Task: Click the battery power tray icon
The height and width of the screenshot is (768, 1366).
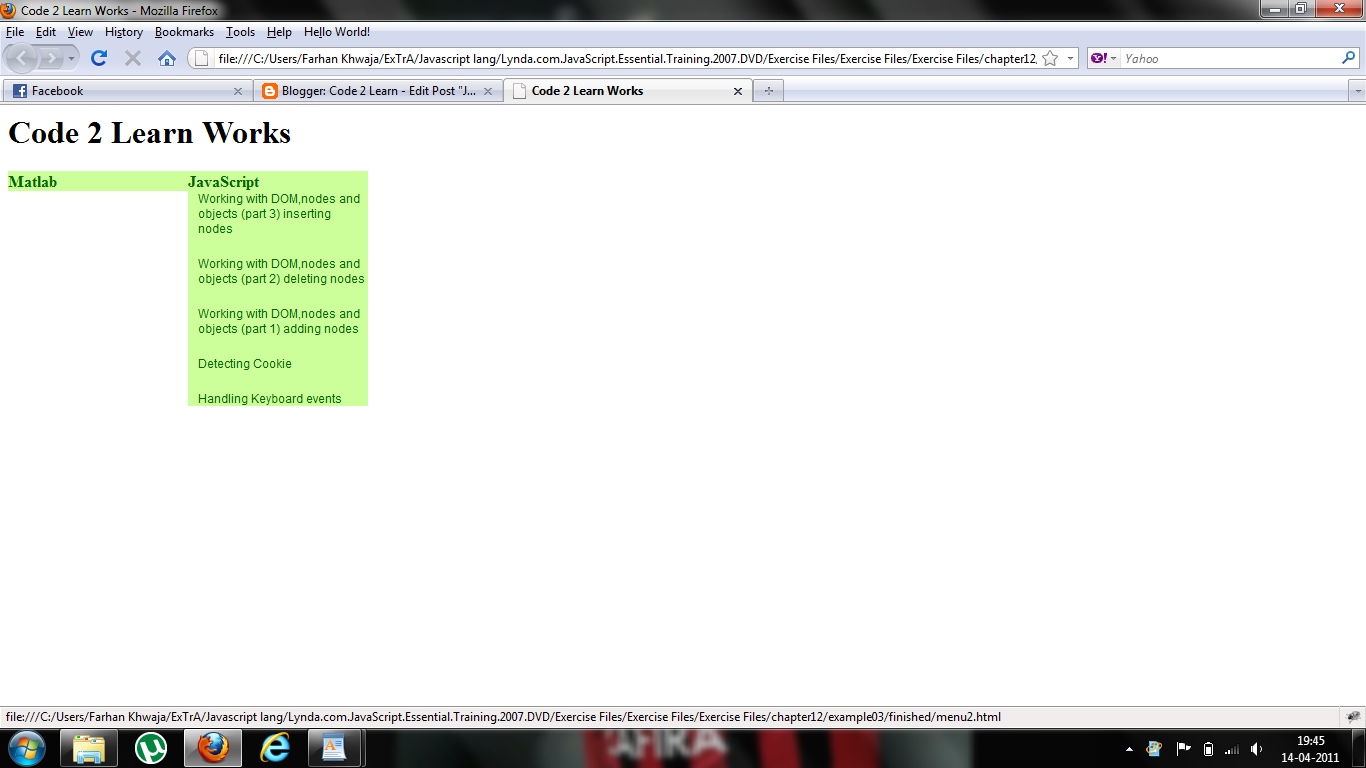Action: click(x=1208, y=749)
